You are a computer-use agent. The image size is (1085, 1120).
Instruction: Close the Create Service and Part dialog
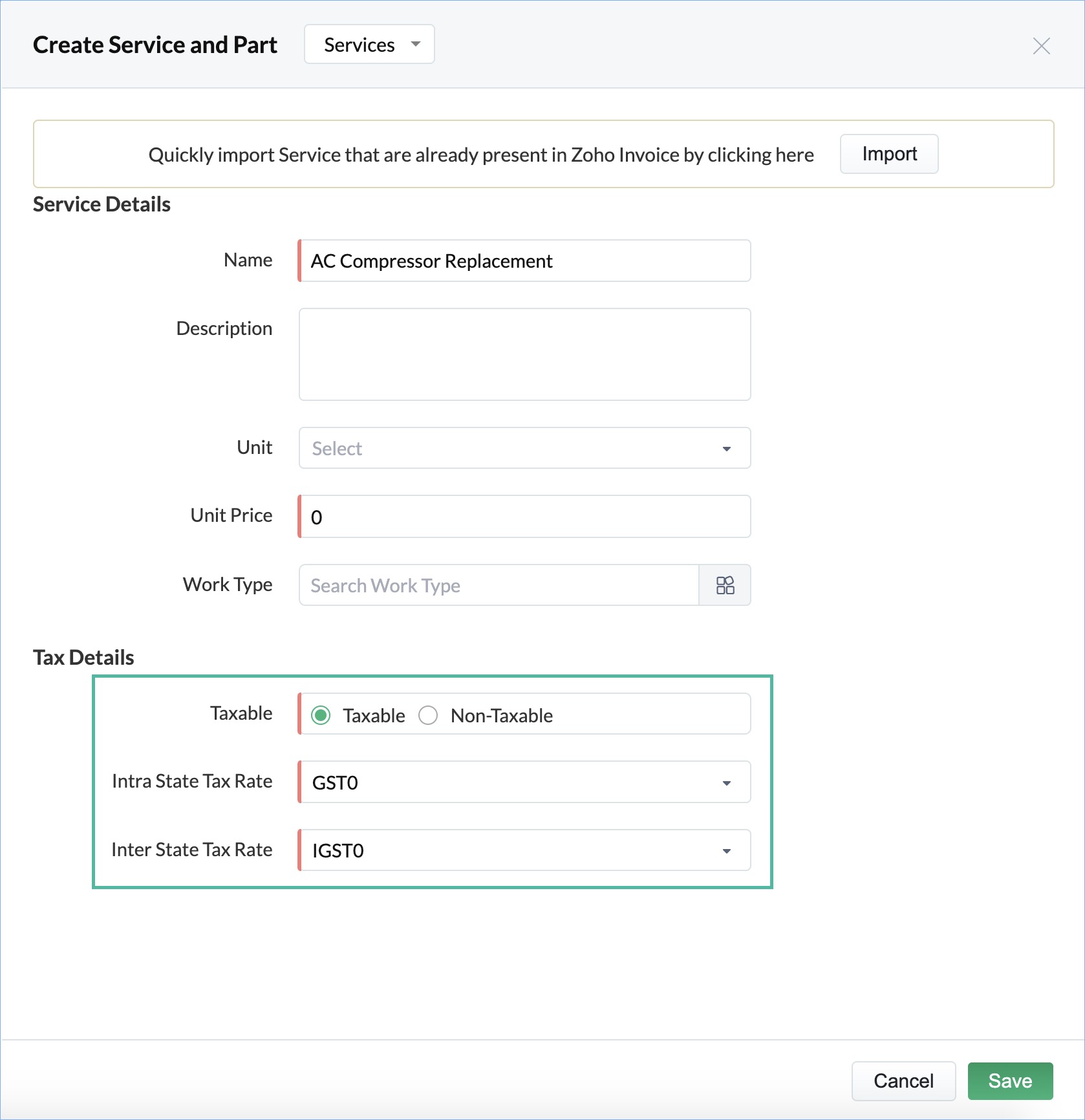pos(1041,46)
